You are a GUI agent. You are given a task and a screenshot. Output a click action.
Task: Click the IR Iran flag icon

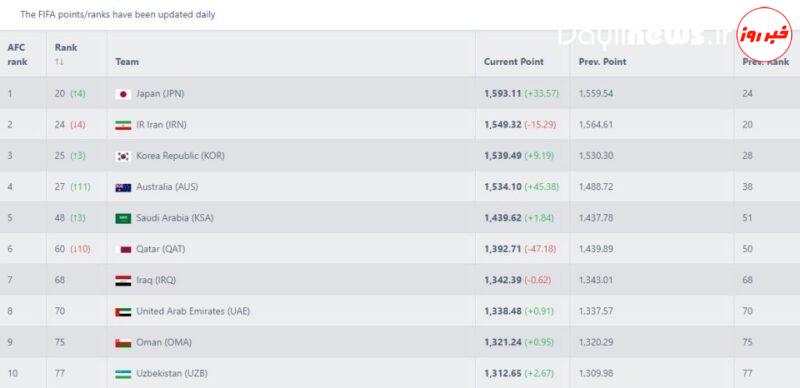tap(123, 125)
